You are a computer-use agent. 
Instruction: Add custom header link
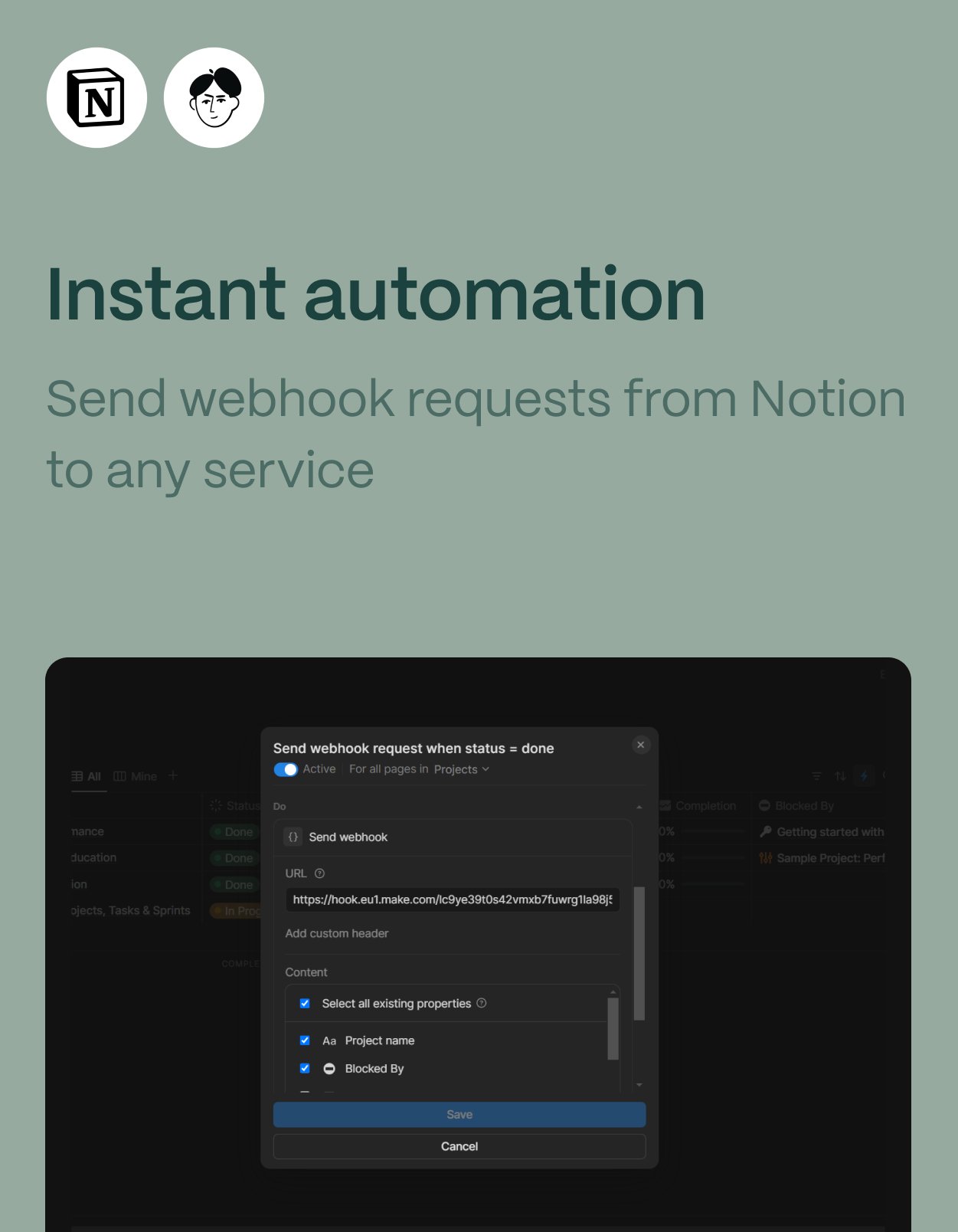pos(337,933)
